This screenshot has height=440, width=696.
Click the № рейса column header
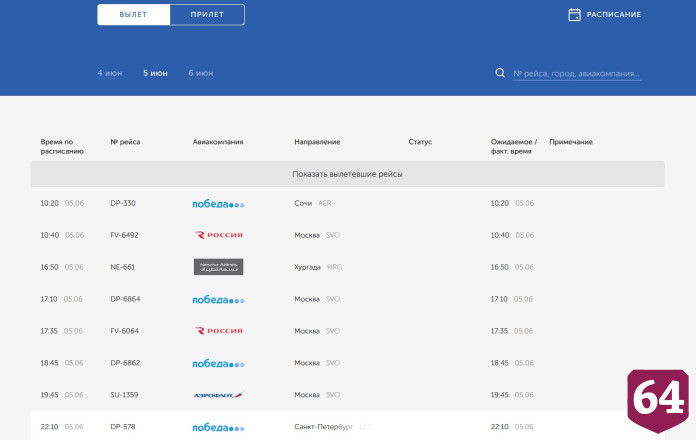coord(125,142)
